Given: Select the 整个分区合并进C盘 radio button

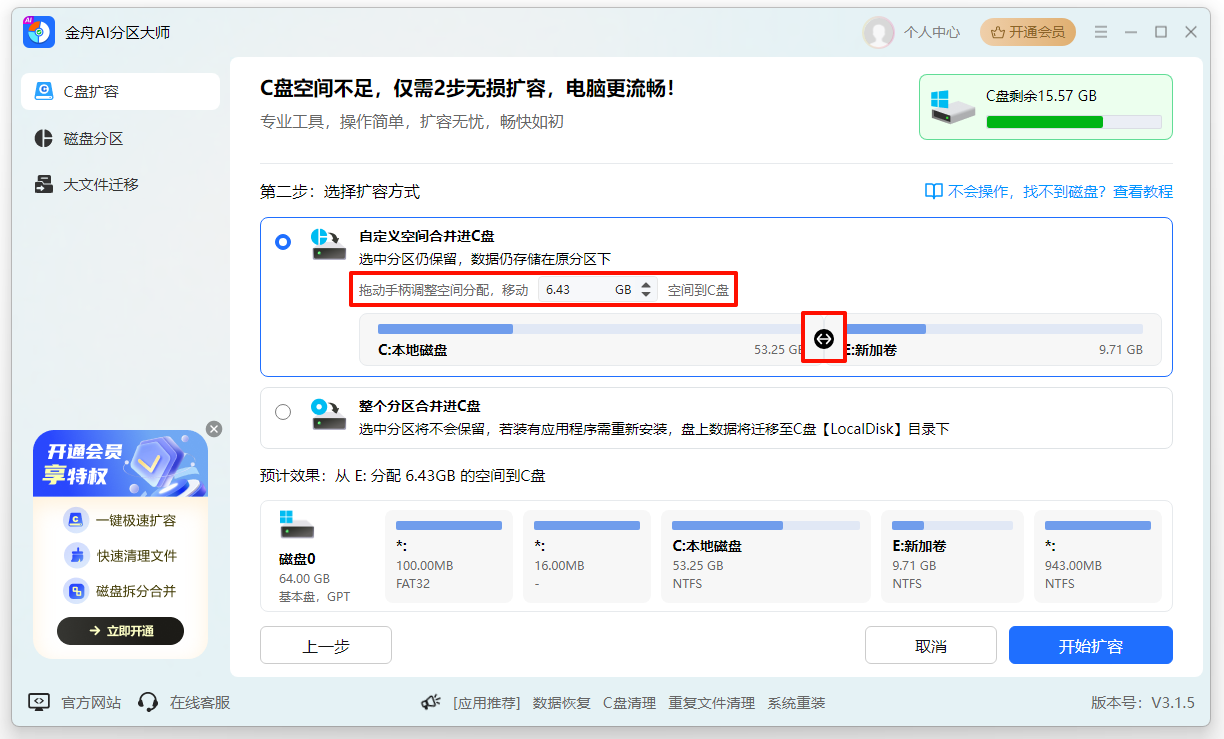Looking at the screenshot, I should click(283, 411).
